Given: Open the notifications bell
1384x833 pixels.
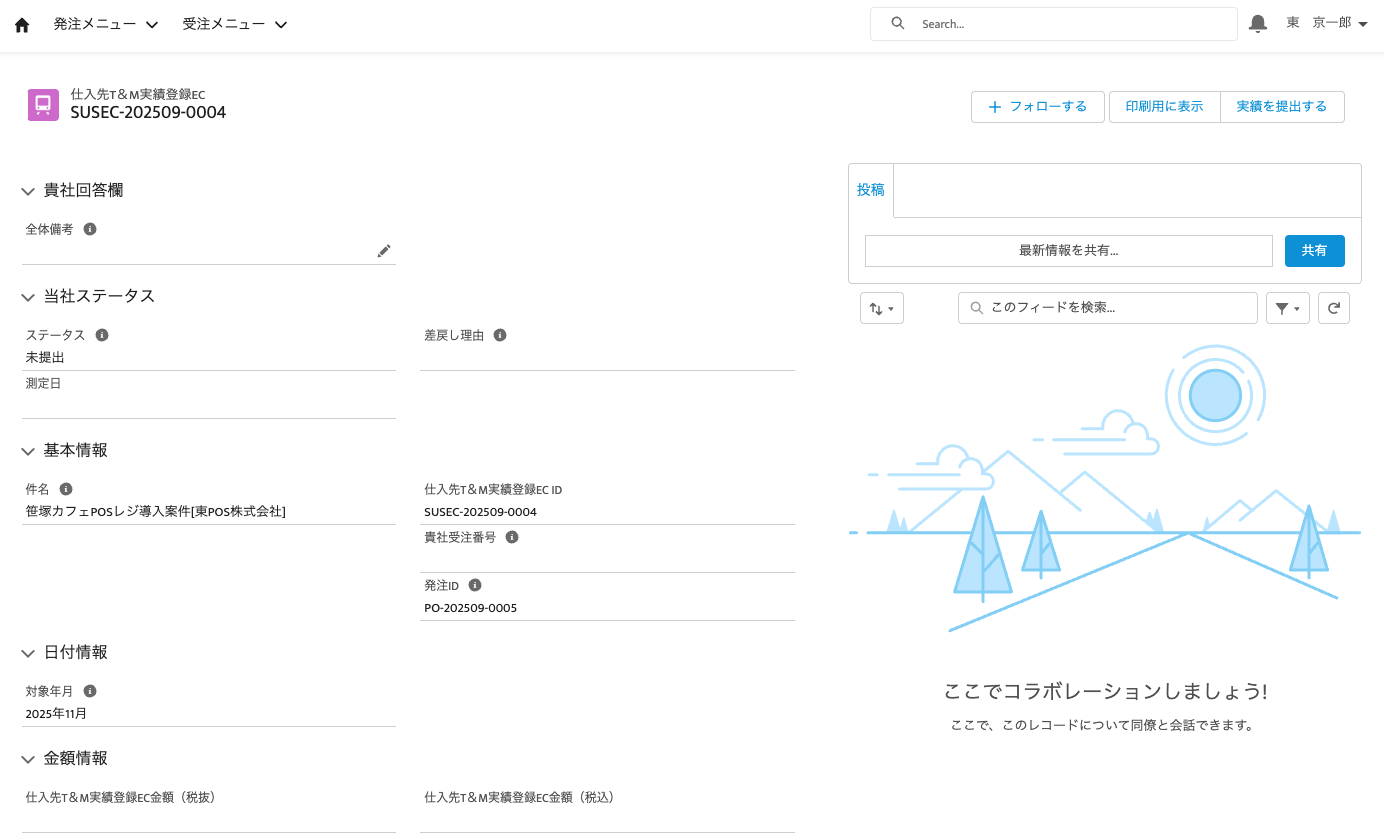Looking at the screenshot, I should 1258,23.
